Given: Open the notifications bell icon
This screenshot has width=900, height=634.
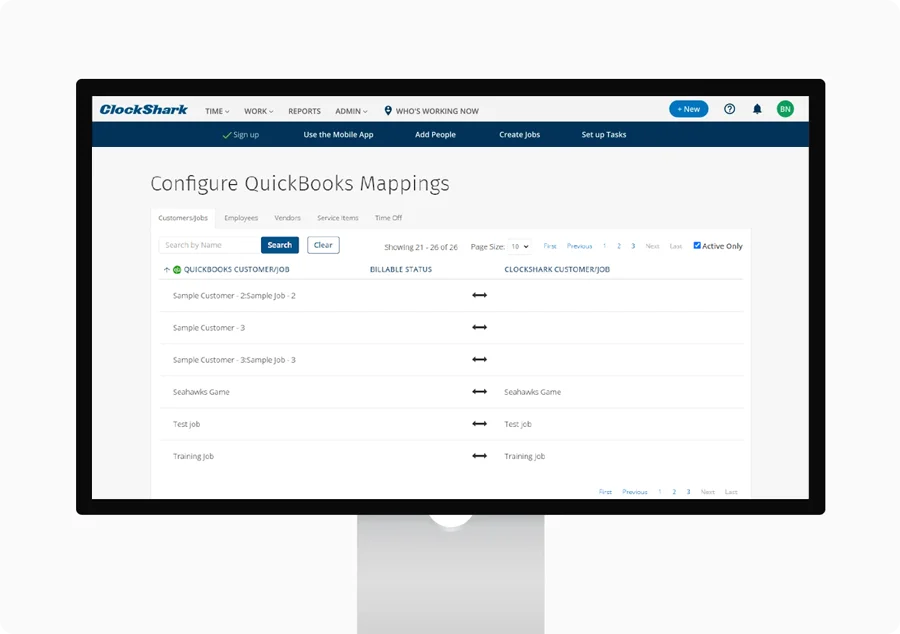Looking at the screenshot, I should 757,109.
